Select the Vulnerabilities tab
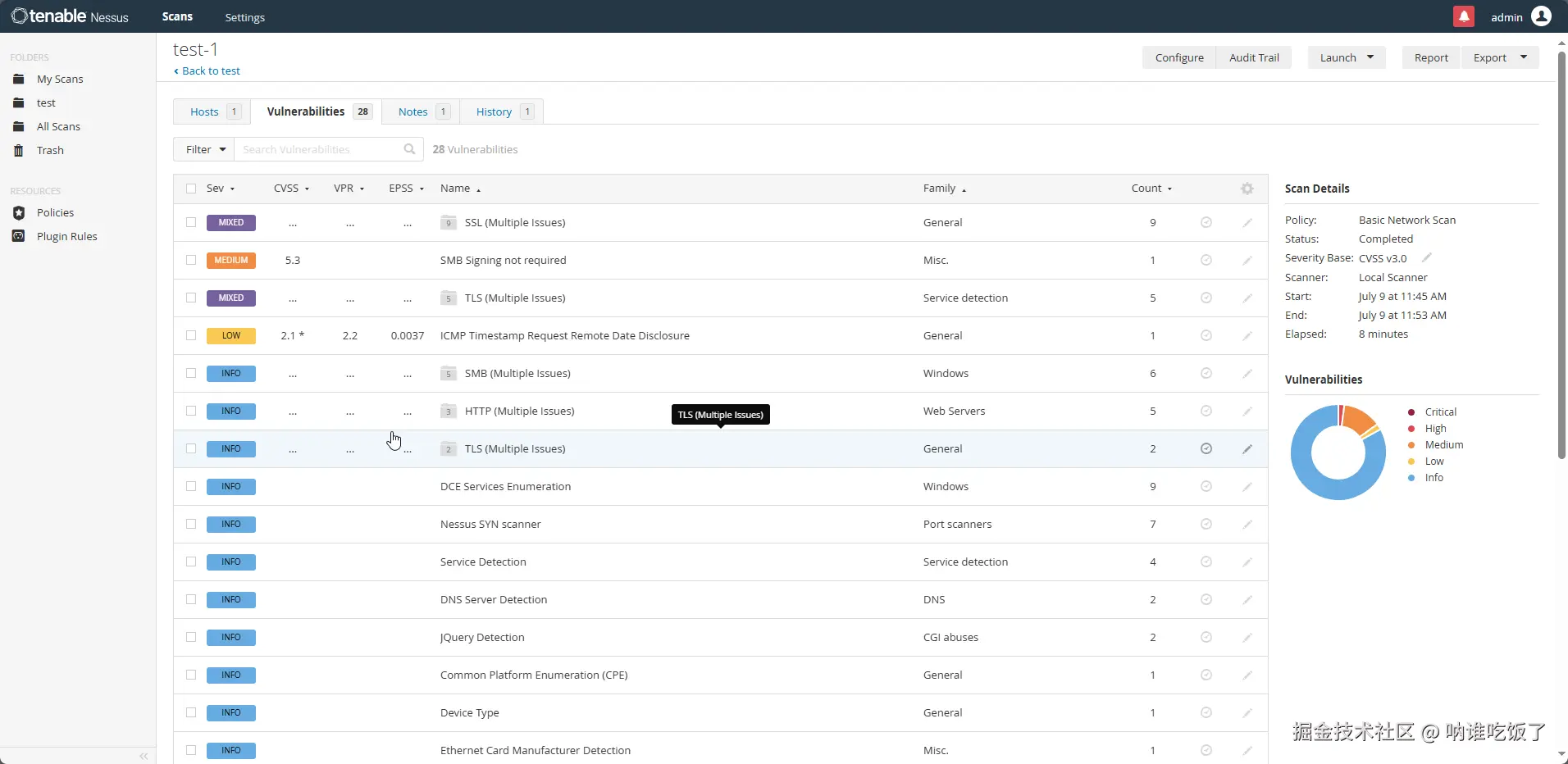Screen dimensions: 1568x764 point(317,111)
